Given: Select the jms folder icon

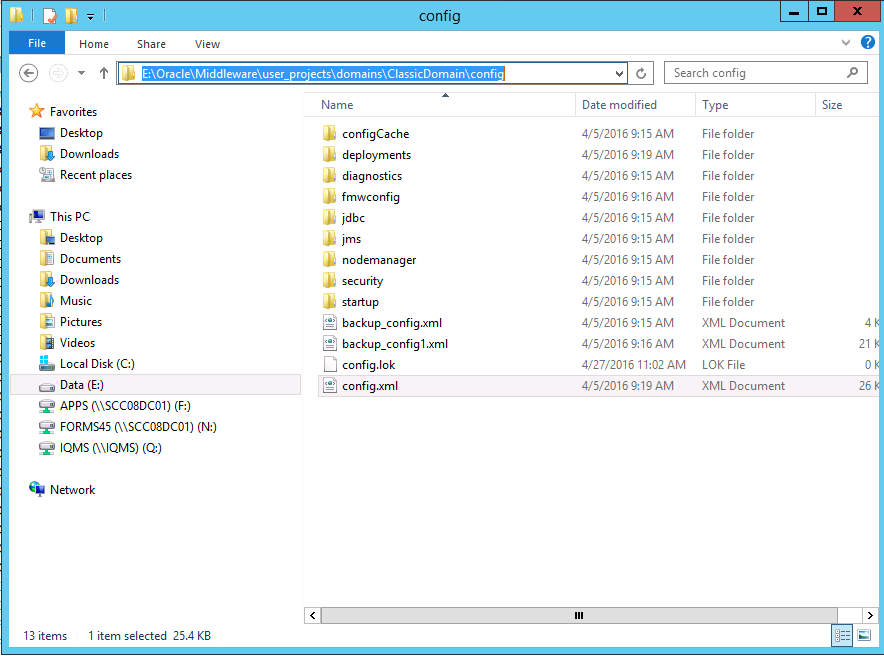Looking at the screenshot, I should pyautogui.click(x=330, y=238).
